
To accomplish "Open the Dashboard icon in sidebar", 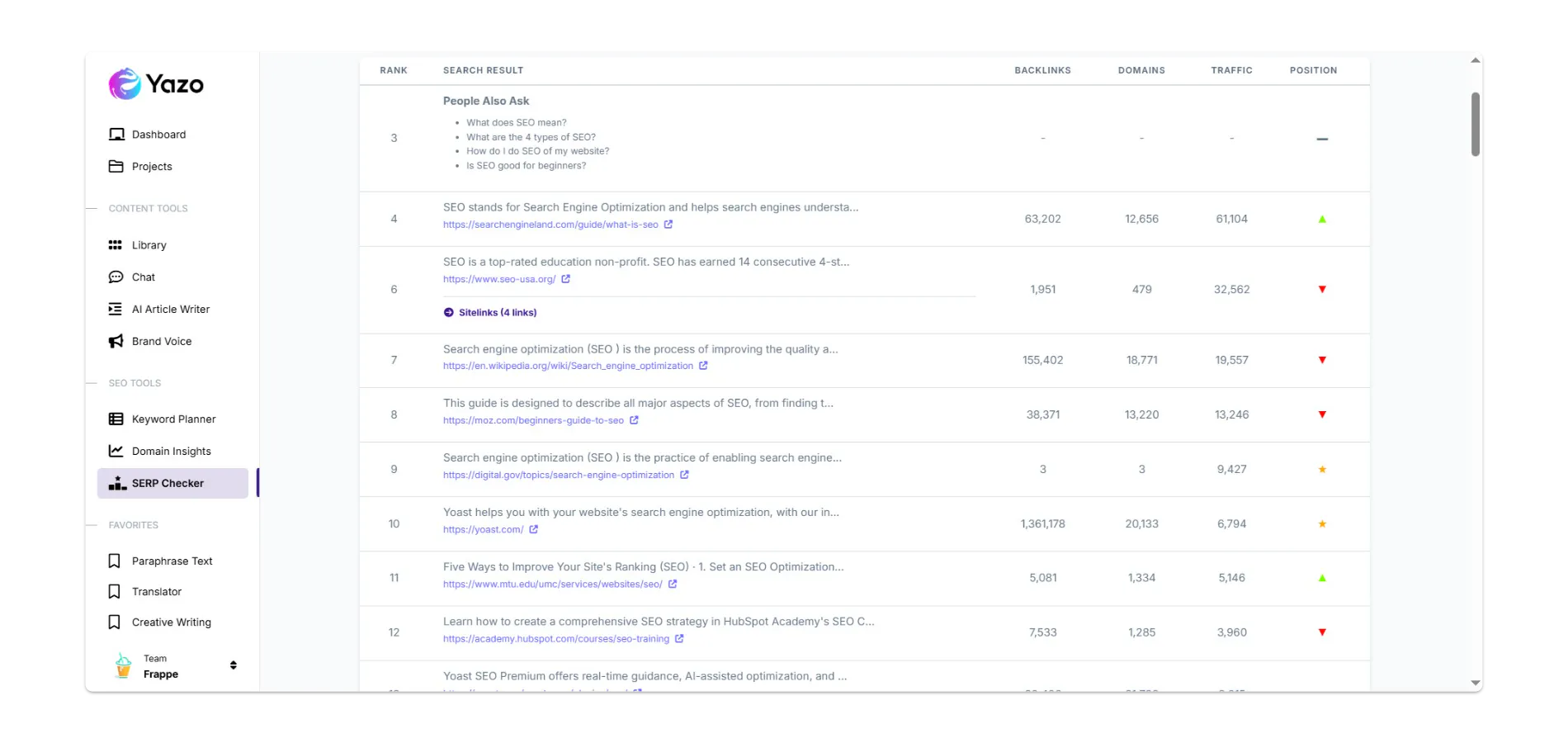I will (116, 135).
